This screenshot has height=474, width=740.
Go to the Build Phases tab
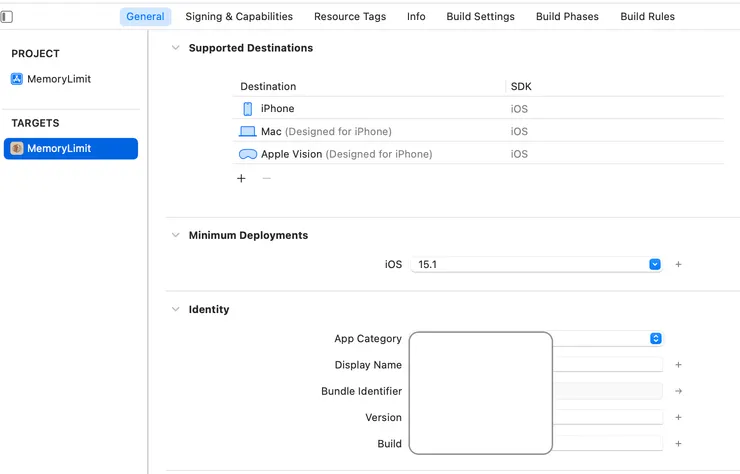point(567,17)
